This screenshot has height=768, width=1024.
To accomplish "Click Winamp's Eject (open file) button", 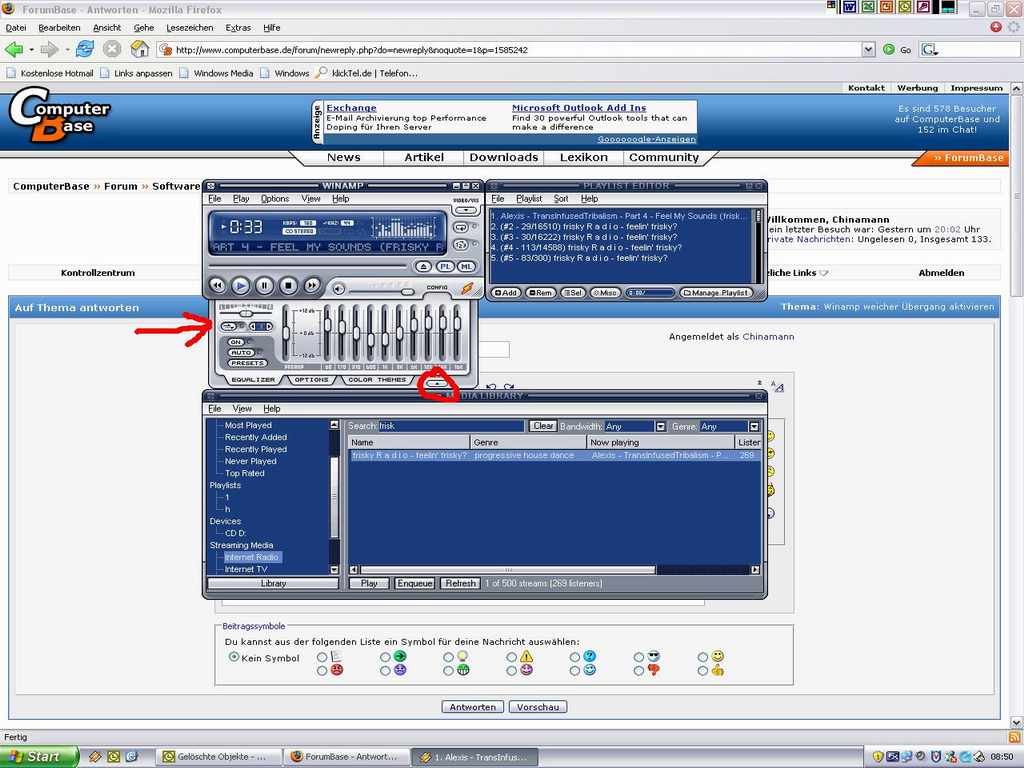I will pos(423,266).
